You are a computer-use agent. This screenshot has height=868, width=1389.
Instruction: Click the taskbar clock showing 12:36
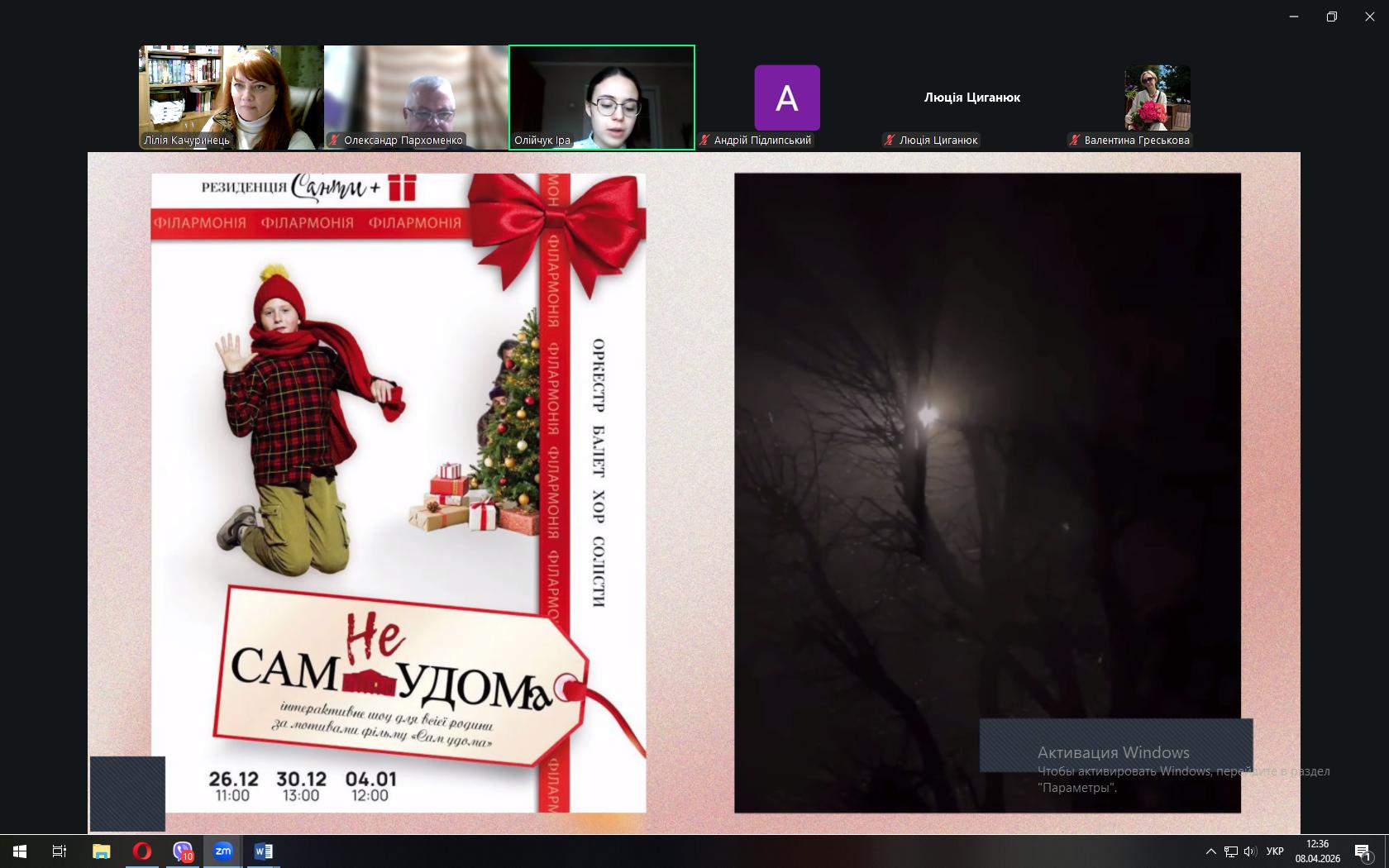click(x=1317, y=851)
